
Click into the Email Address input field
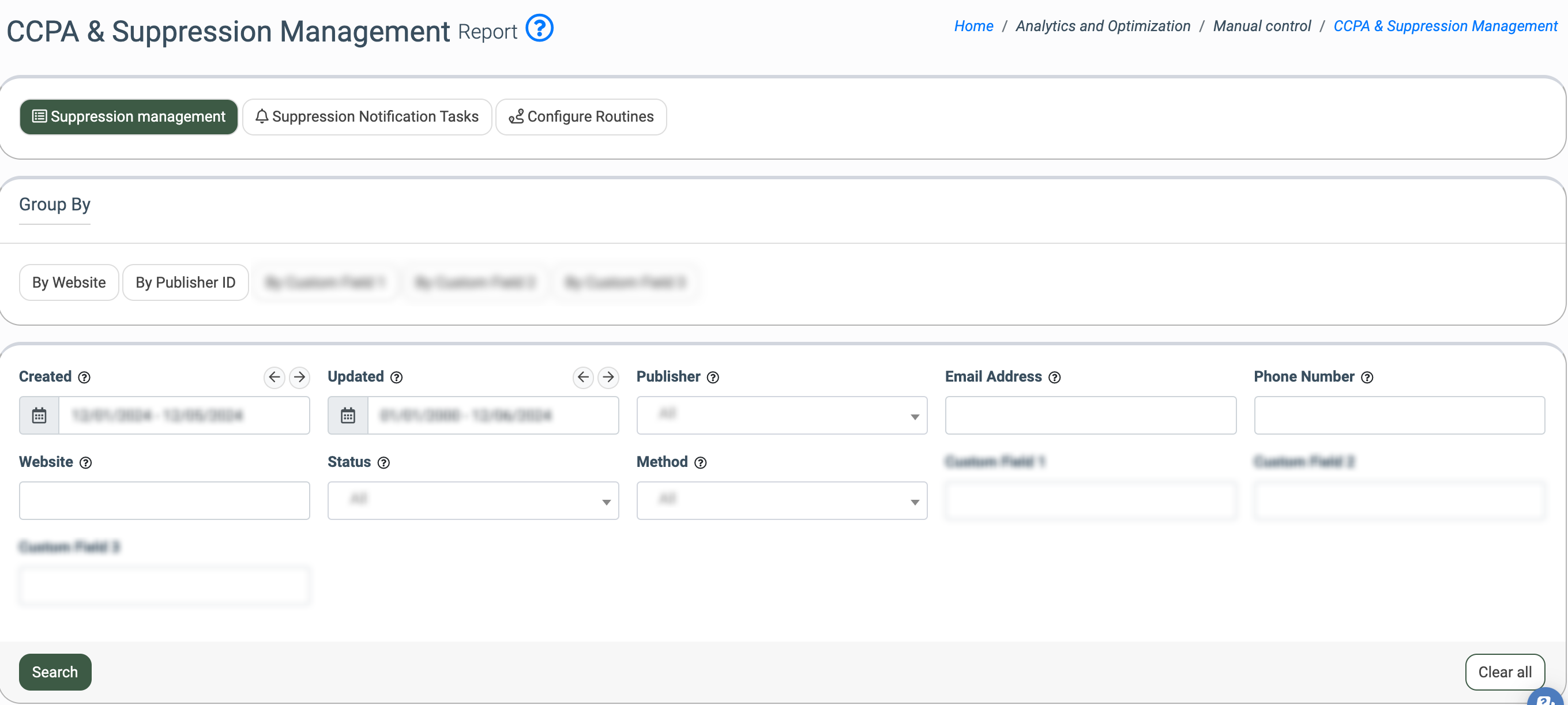point(1090,416)
